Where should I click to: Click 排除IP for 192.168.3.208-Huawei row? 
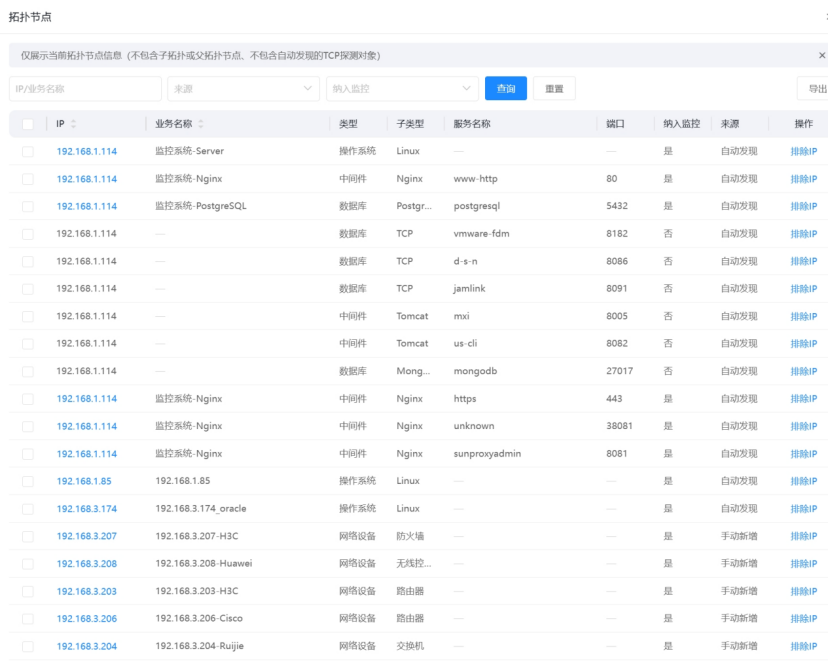(x=804, y=564)
